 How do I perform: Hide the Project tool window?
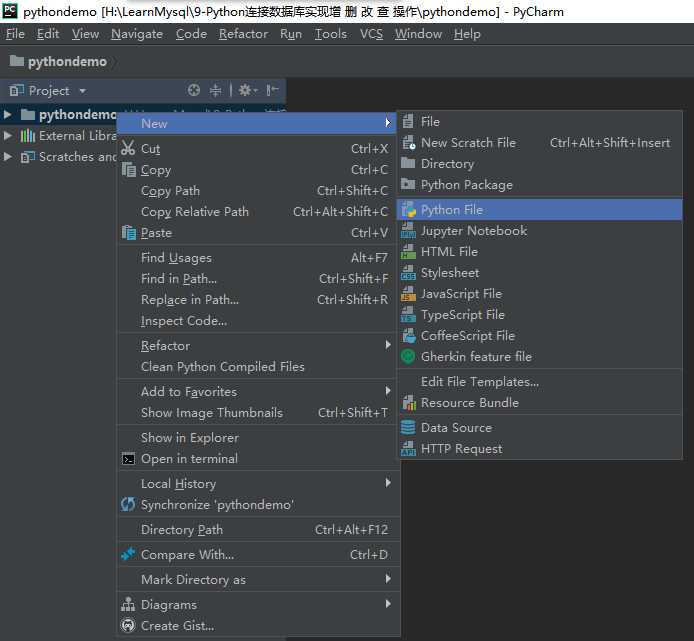tap(272, 90)
